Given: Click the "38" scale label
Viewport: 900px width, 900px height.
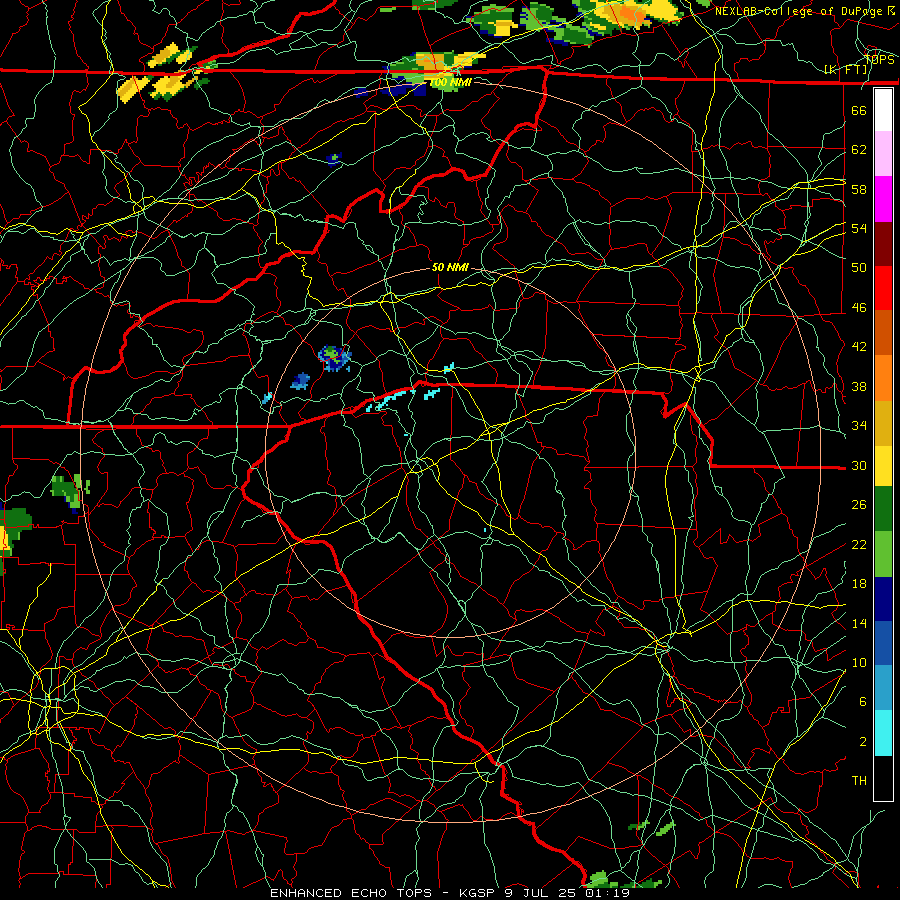Looking at the screenshot, I should (x=859, y=386).
